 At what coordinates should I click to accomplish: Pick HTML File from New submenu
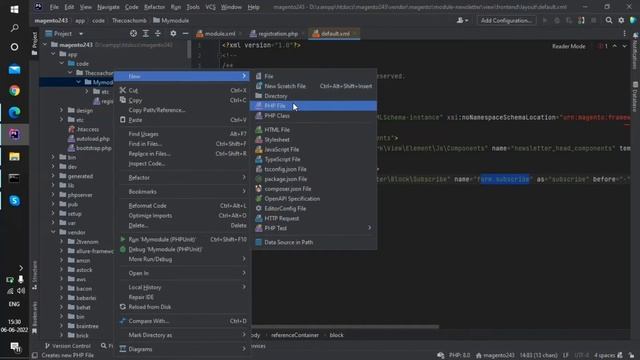pos(313,130)
